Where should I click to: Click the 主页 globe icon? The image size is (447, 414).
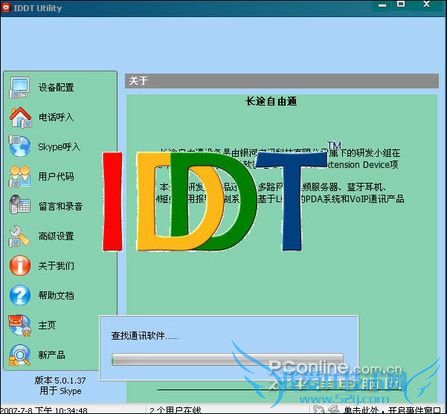pyautogui.click(x=20, y=325)
